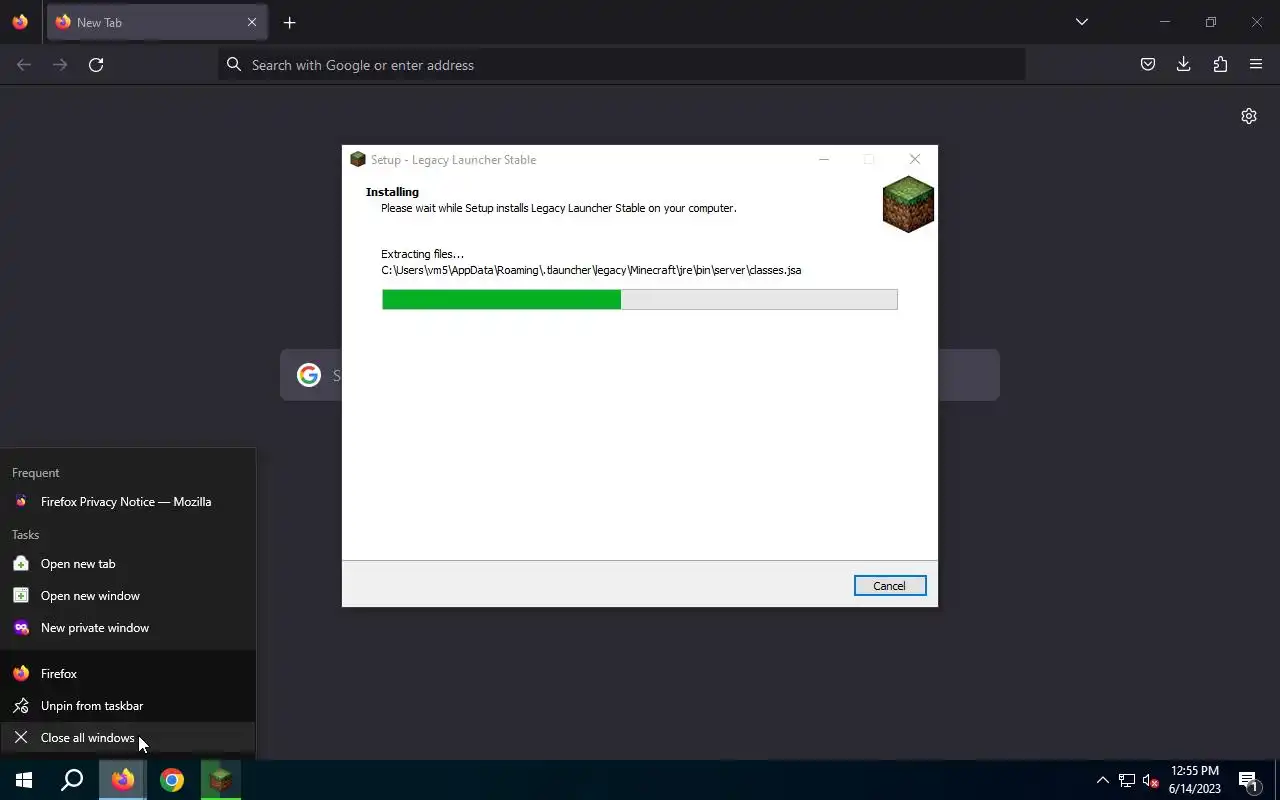Image resolution: width=1280 pixels, height=800 pixels.
Task: Reload the current page
Action: (x=96, y=65)
